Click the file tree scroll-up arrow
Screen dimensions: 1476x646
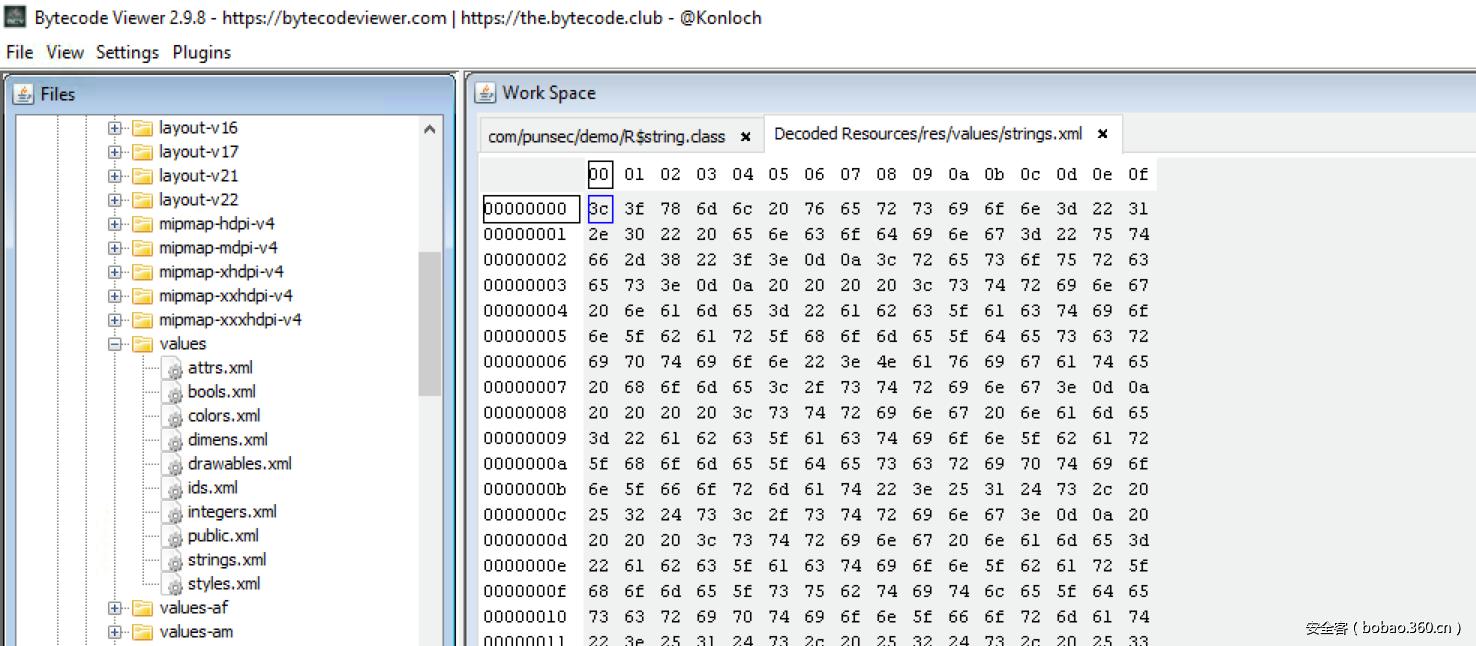tap(430, 129)
